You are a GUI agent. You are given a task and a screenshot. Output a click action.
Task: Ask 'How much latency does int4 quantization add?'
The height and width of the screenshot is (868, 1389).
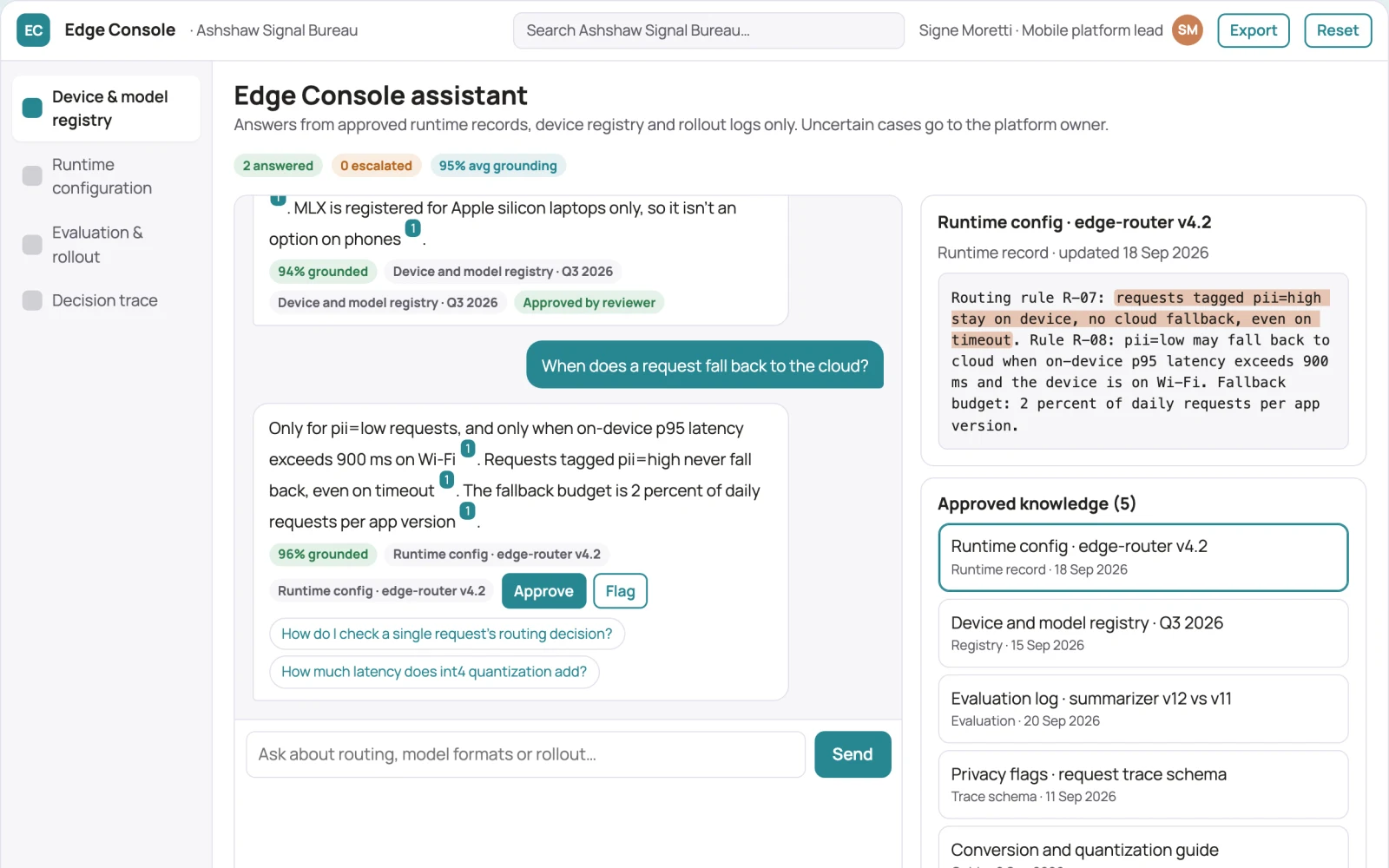[x=434, y=672]
